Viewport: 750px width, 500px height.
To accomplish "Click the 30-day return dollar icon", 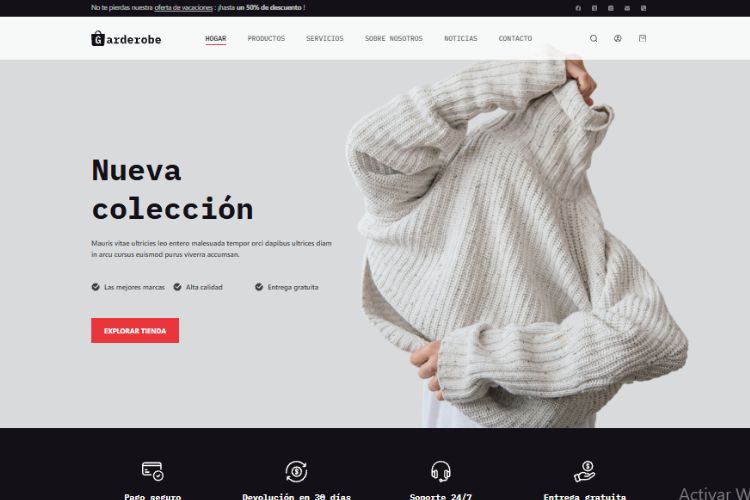I will point(297,471).
